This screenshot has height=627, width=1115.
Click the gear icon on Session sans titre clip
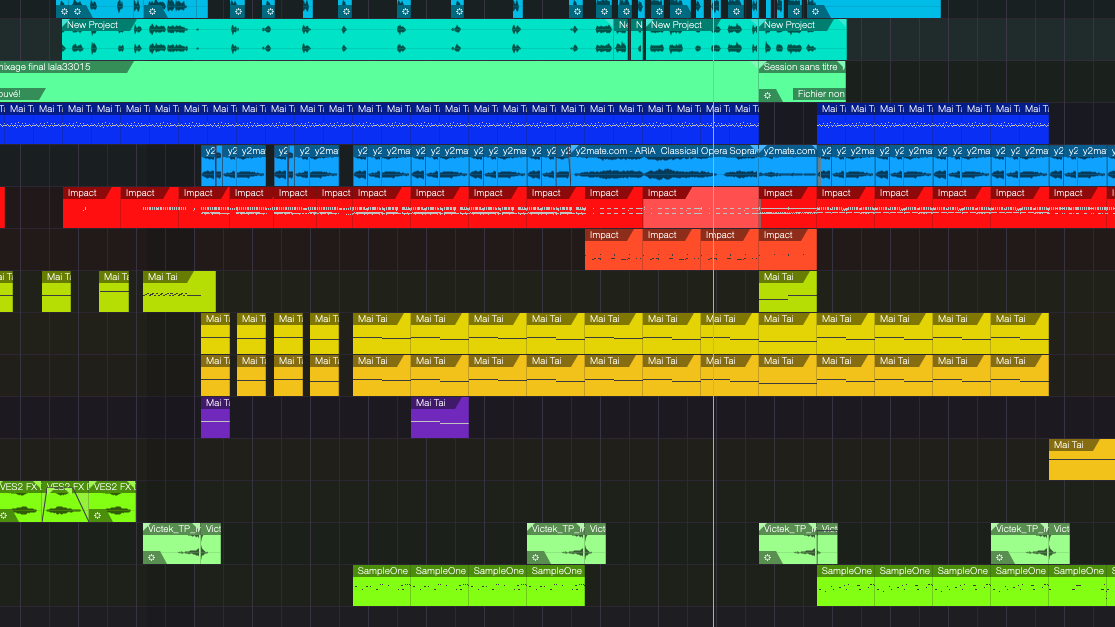click(x=768, y=95)
